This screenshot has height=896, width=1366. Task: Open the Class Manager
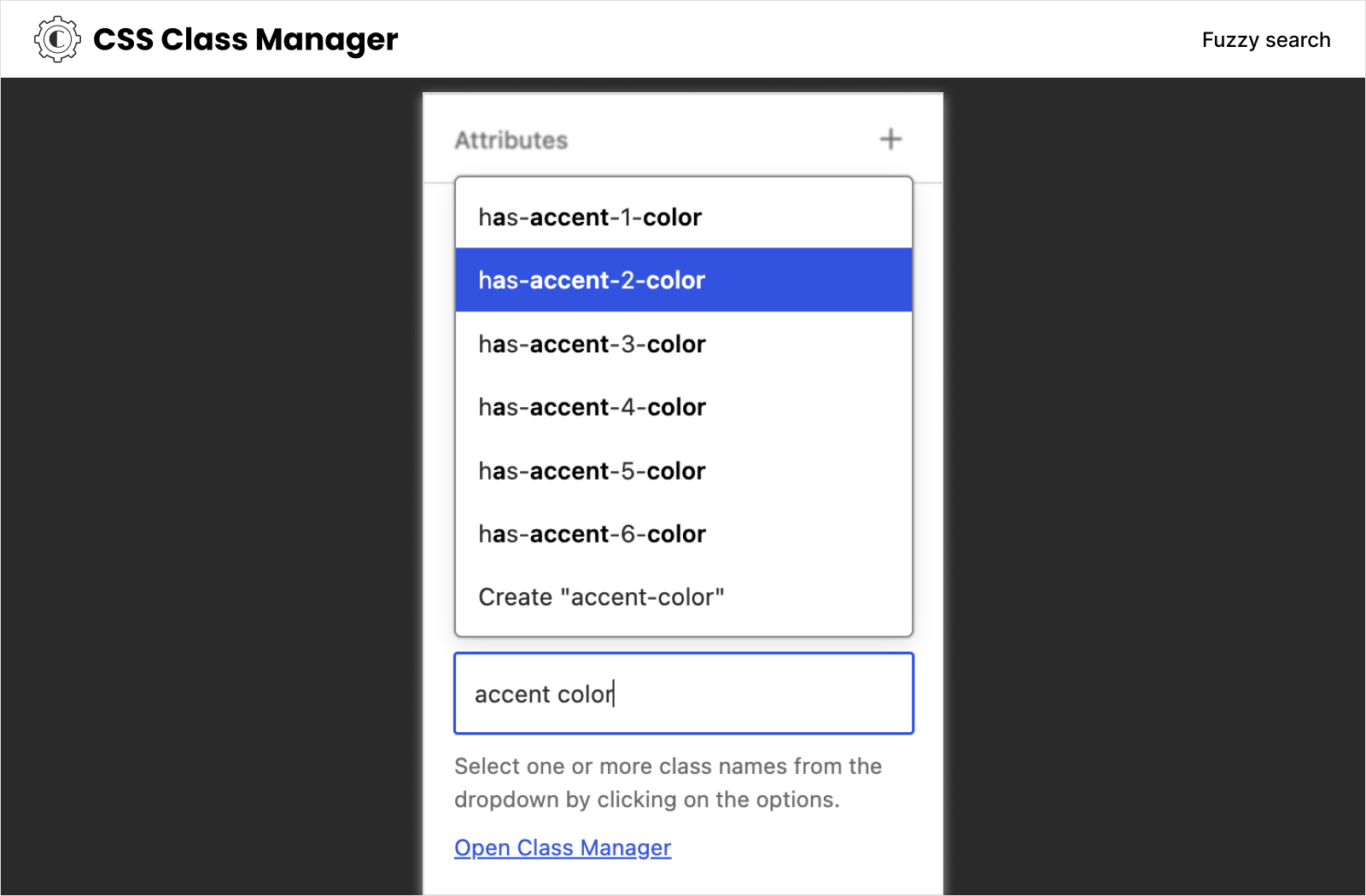562,847
